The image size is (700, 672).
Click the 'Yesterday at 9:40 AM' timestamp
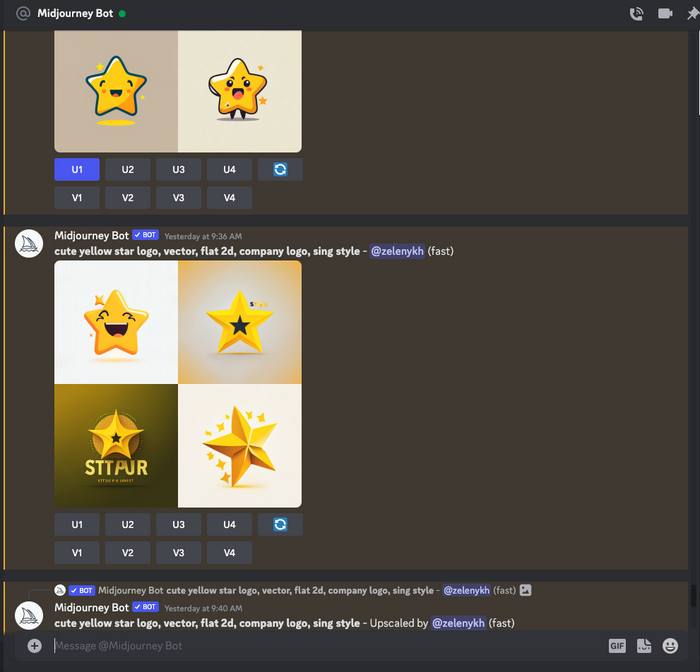(203, 608)
